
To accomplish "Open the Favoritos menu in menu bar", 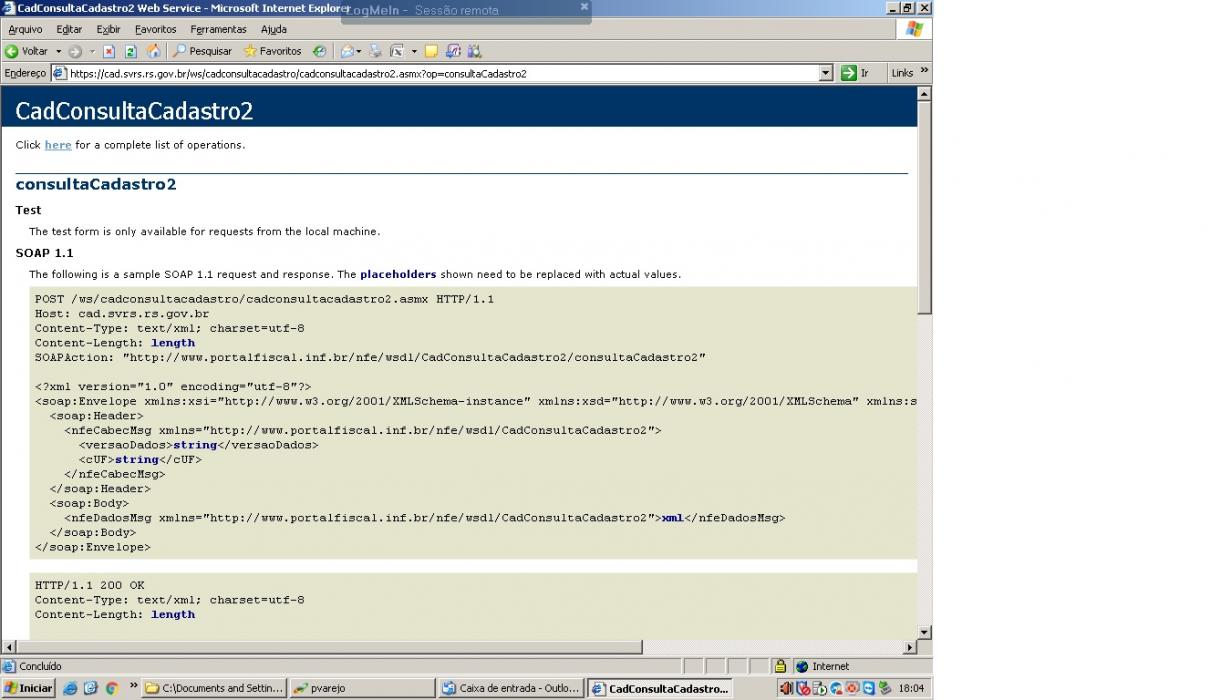I will point(155,30).
